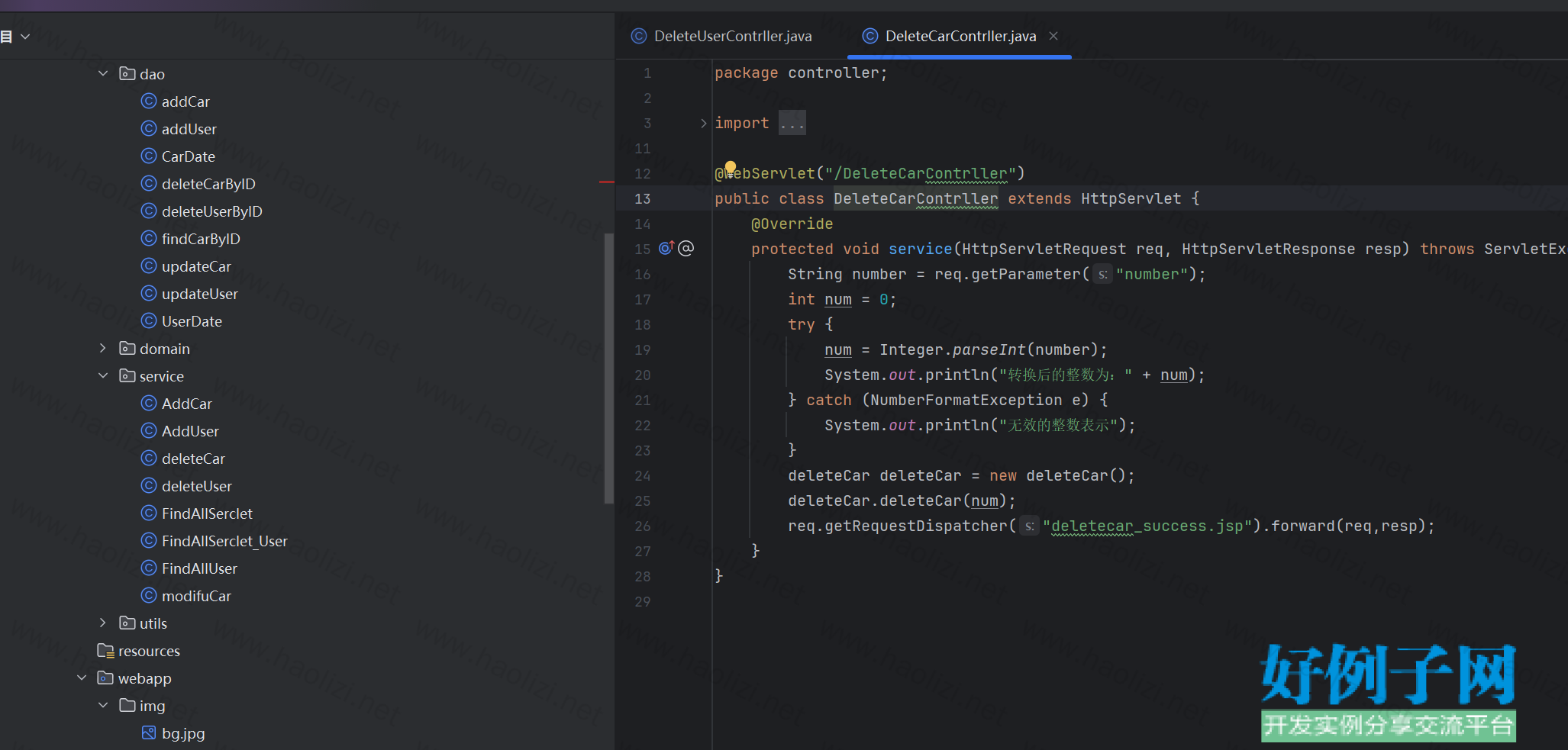The height and width of the screenshot is (750, 1568).
Task: Click the image file icon for bg.jpg
Action: pyautogui.click(x=149, y=733)
